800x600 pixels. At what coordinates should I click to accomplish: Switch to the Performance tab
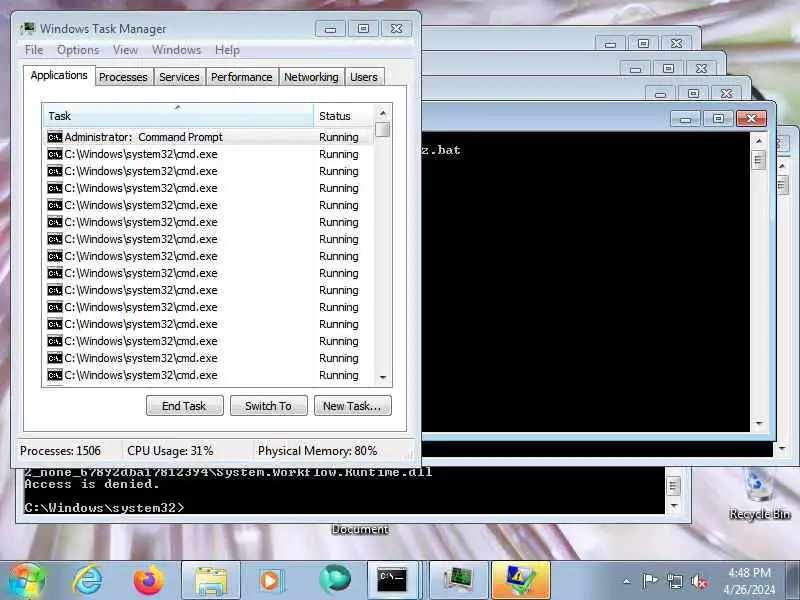[x=242, y=77]
